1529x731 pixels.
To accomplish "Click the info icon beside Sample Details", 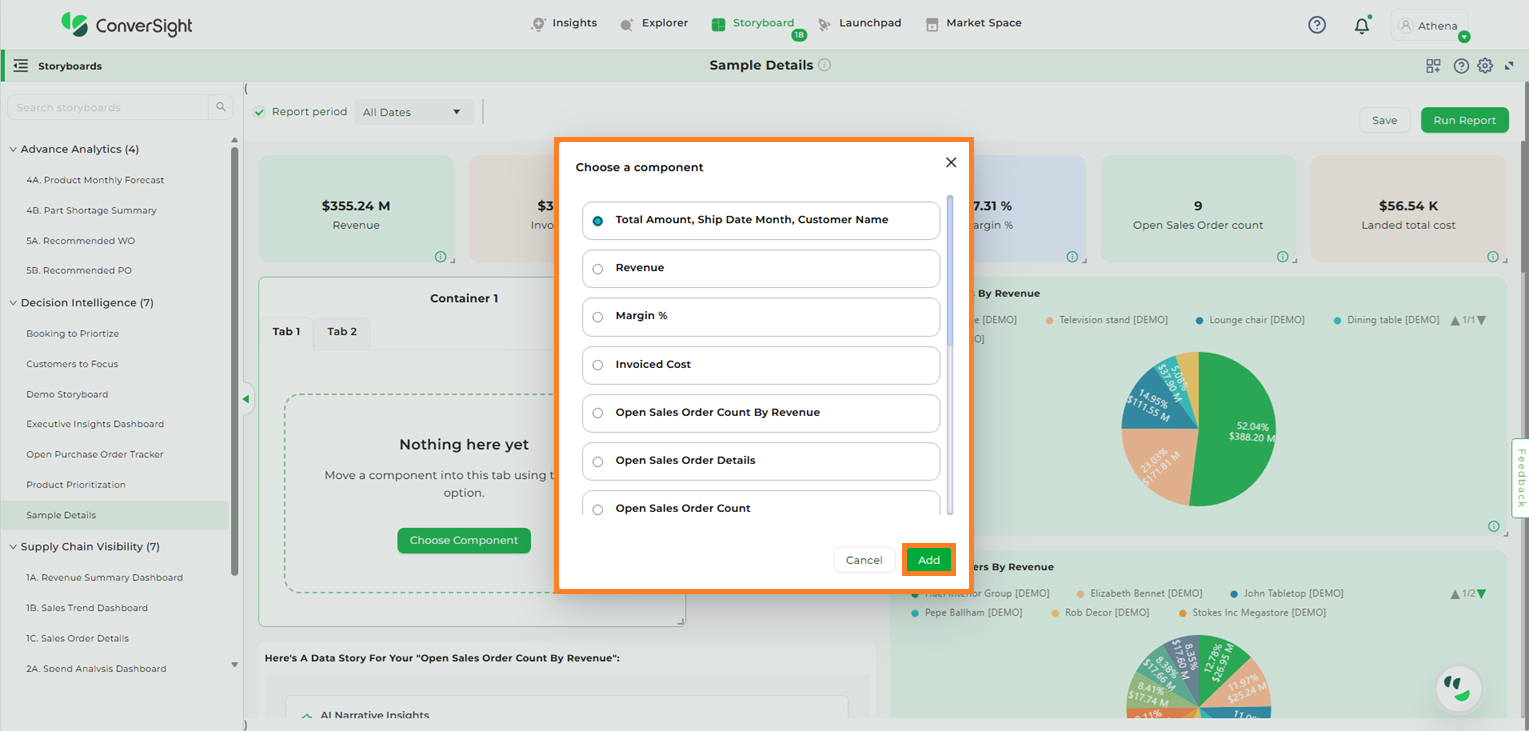I will (x=825, y=65).
